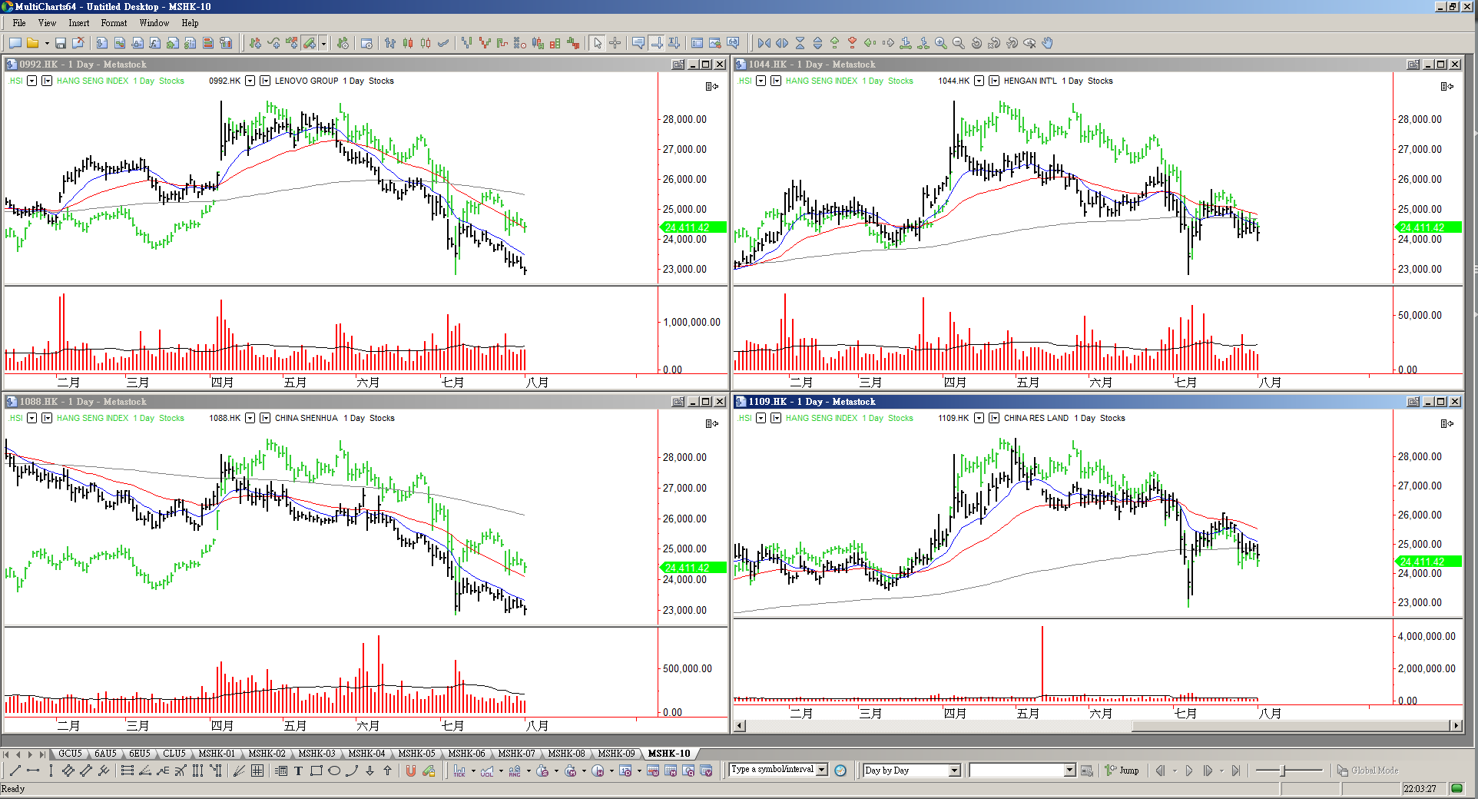1478x812 pixels.
Task: Activate the hand pan tool
Action: 1047,44
